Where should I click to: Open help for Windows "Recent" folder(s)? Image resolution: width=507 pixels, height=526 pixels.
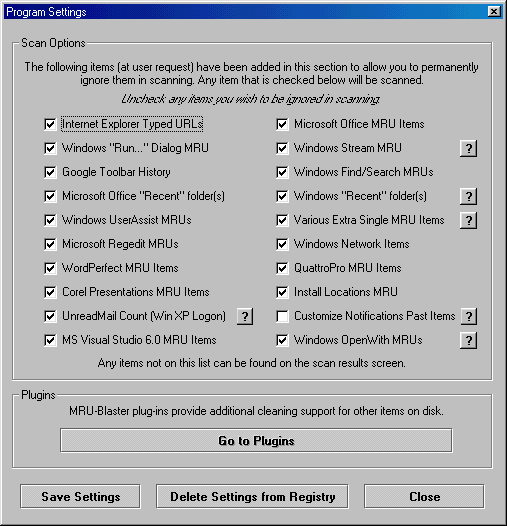[x=468, y=196]
